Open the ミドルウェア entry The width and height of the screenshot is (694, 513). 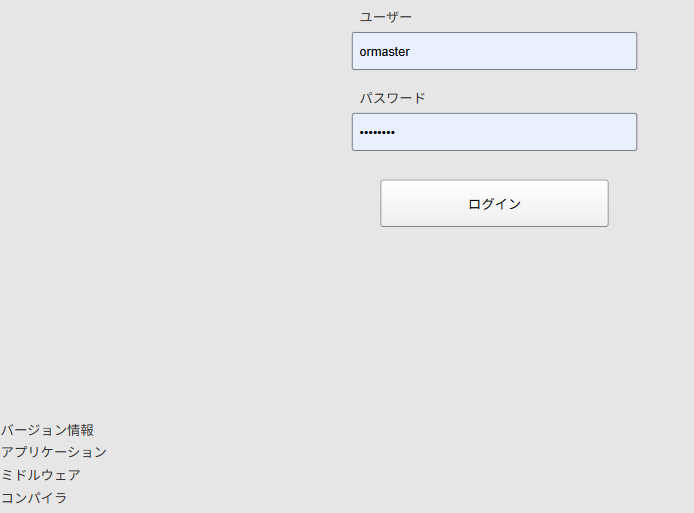coord(41,475)
